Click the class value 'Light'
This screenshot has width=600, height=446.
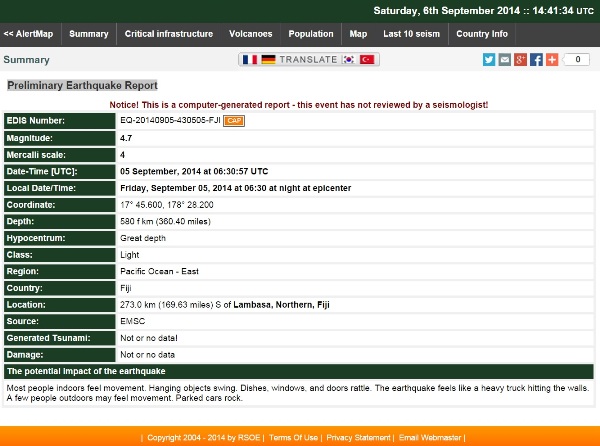[129, 255]
